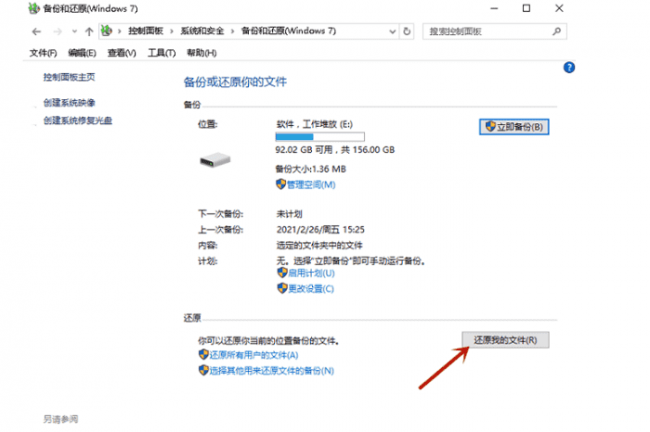Click the window title bar app icon
Screen dimensions: 650x432
(34, 8)
